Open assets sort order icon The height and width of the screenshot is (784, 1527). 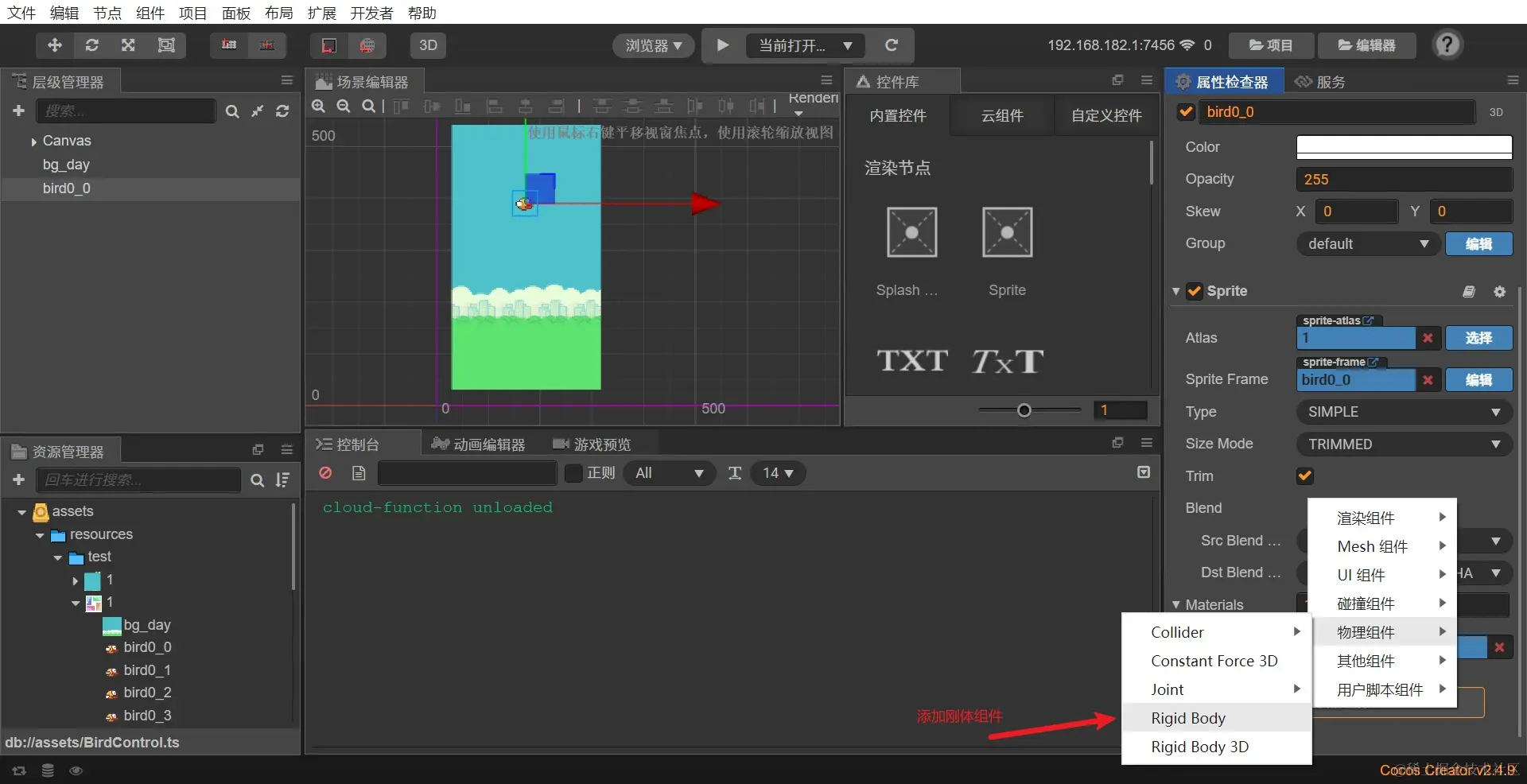coord(282,480)
